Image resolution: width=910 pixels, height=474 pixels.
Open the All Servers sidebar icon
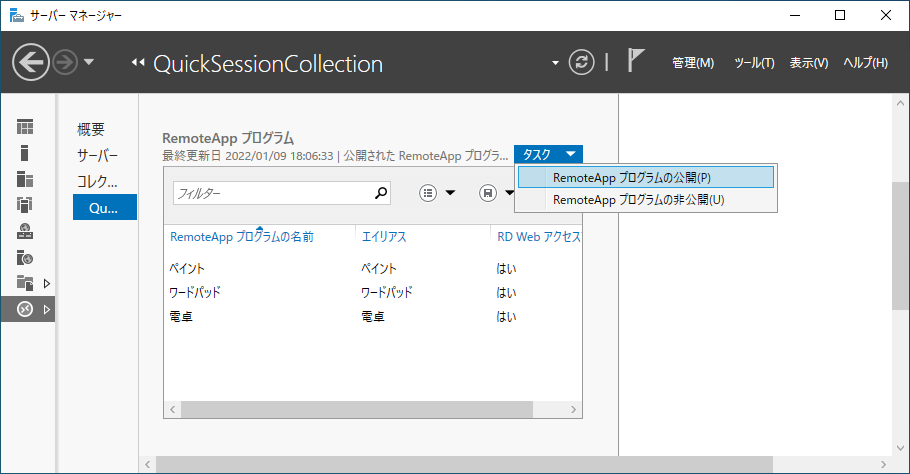(25, 179)
